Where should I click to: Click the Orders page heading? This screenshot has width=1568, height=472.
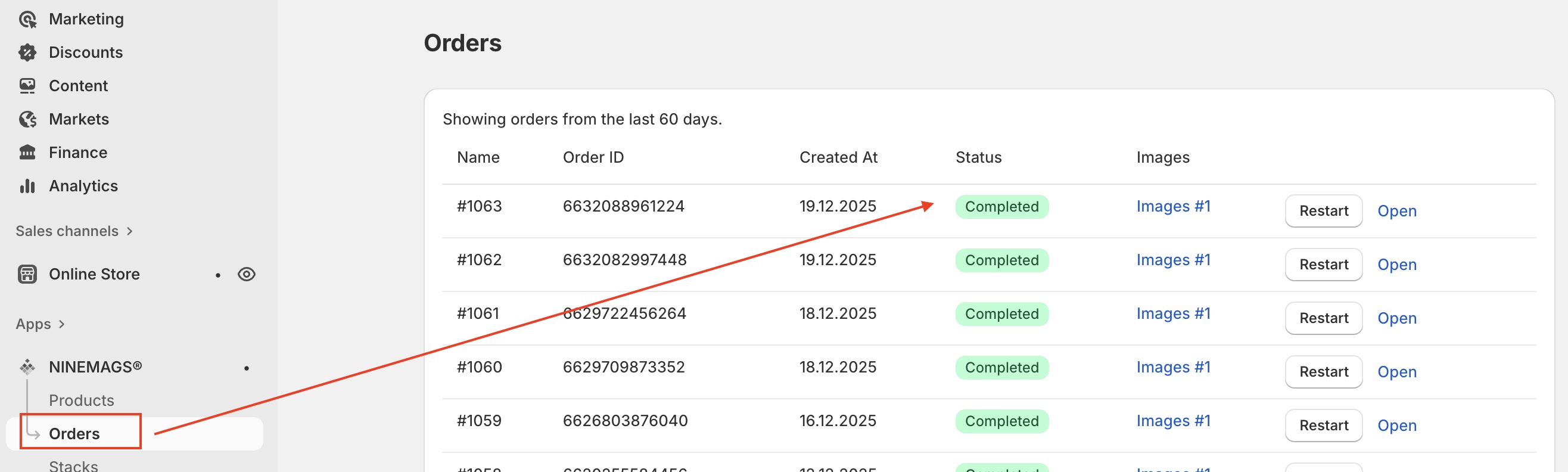(463, 43)
